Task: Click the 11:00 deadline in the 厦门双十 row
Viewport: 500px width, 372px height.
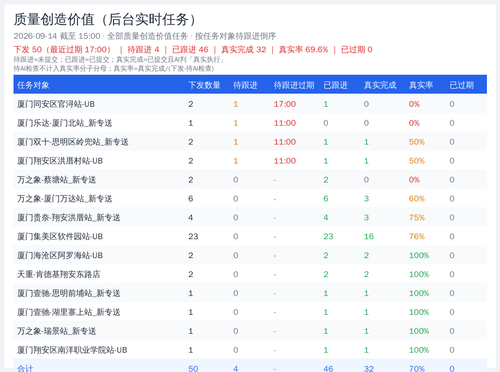Action: (x=285, y=142)
